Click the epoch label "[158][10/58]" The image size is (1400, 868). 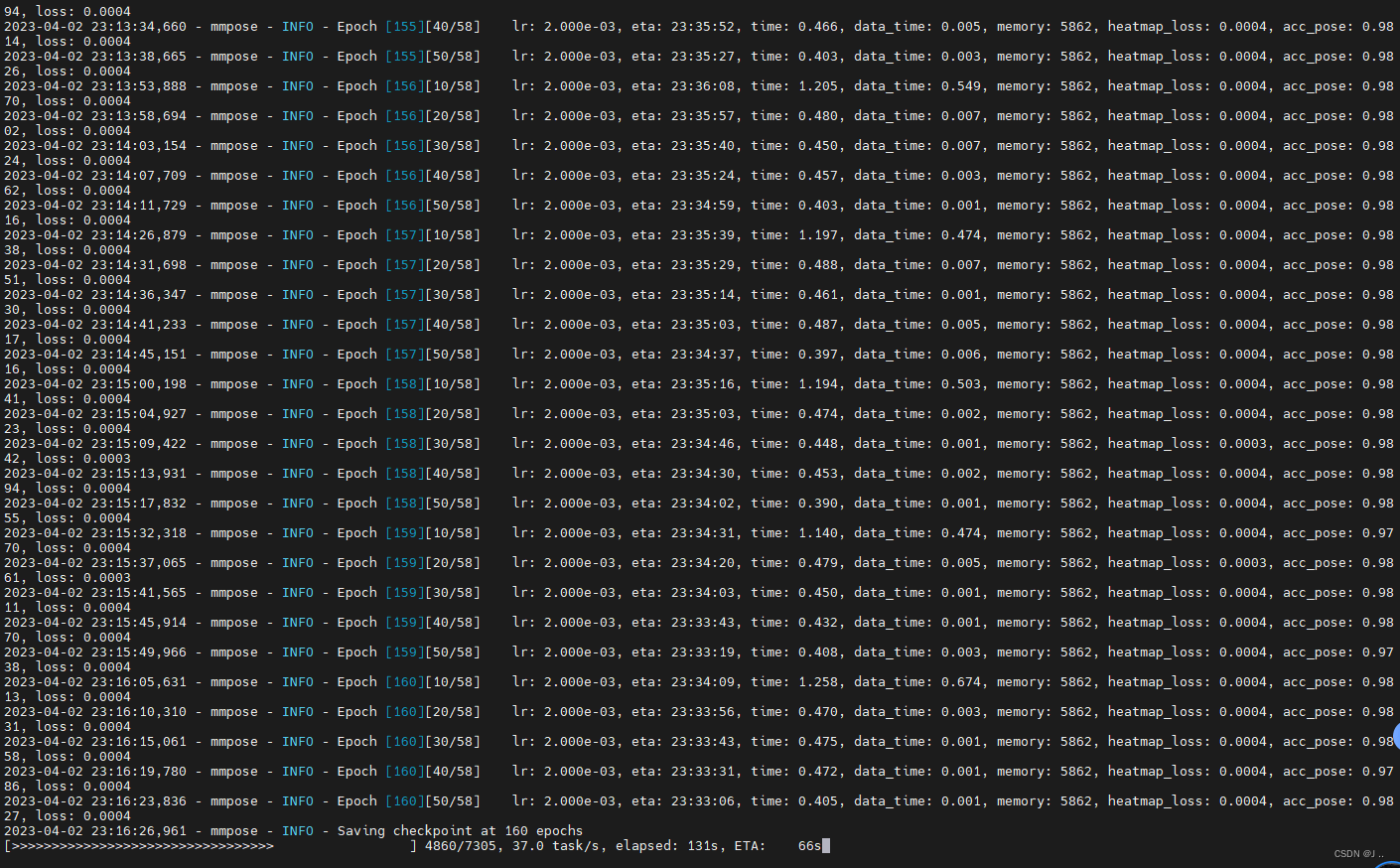pos(432,384)
